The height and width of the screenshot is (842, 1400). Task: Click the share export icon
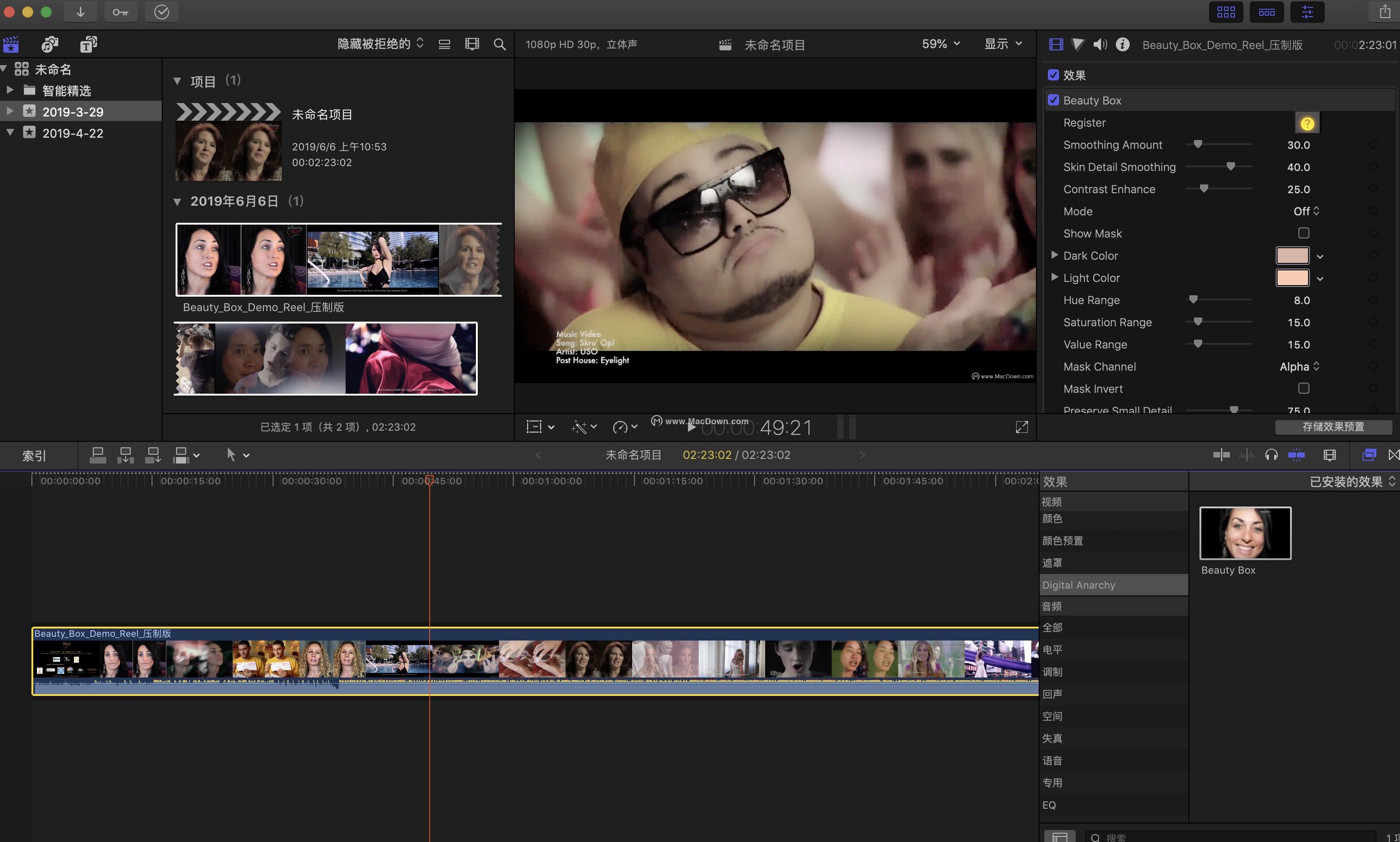pyautogui.click(x=1384, y=12)
